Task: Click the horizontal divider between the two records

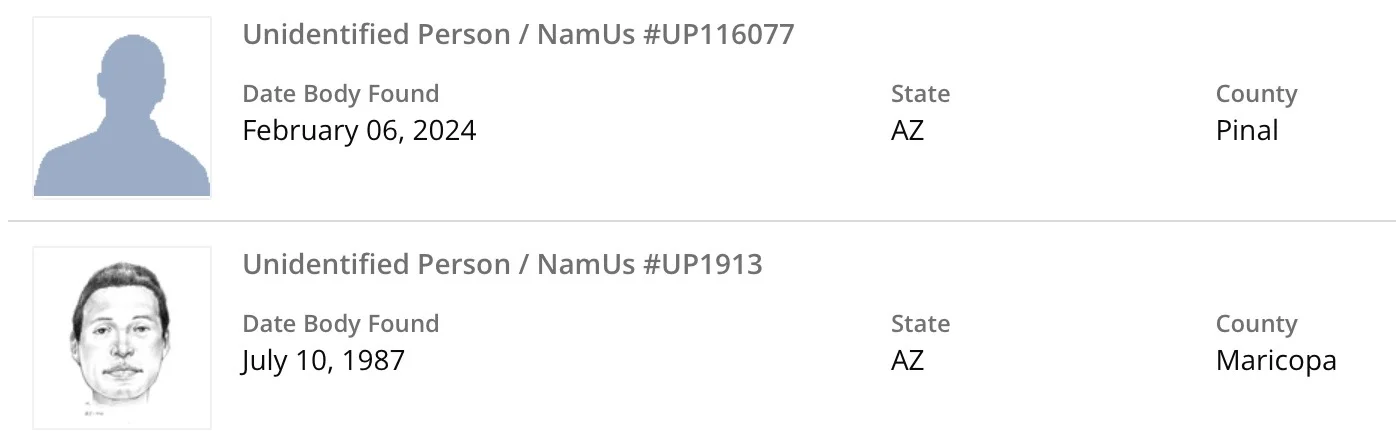Action: [700, 221]
